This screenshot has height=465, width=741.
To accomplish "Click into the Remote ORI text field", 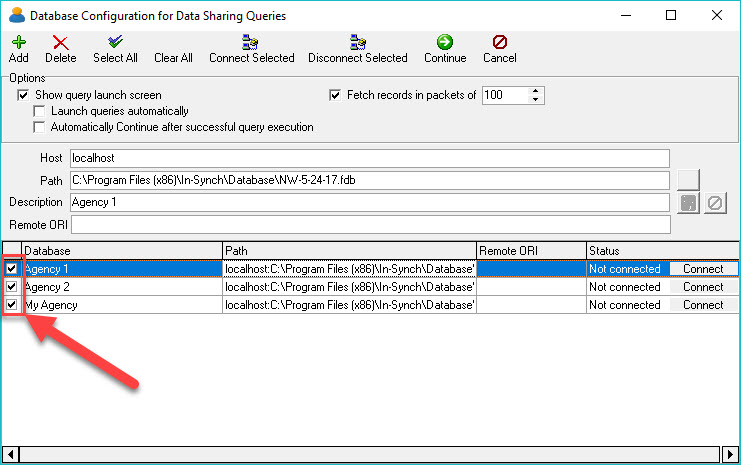I will (x=368, y=225).
